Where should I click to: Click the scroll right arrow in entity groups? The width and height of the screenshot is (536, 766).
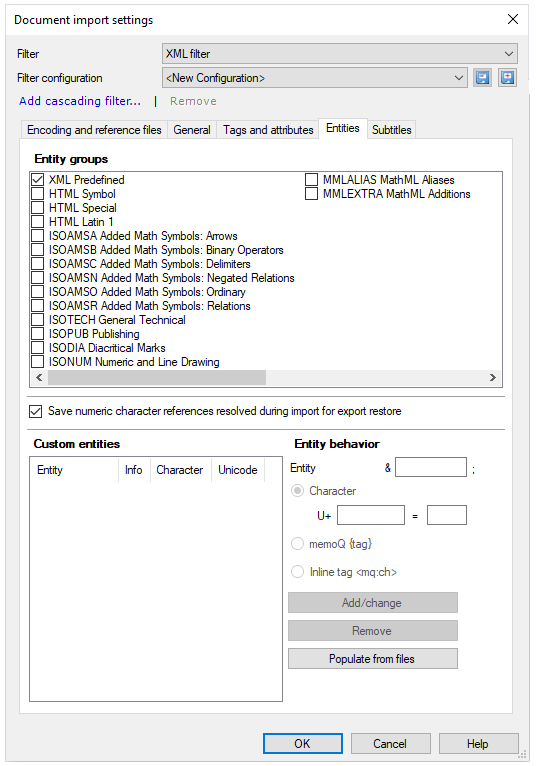pos(493,377)
